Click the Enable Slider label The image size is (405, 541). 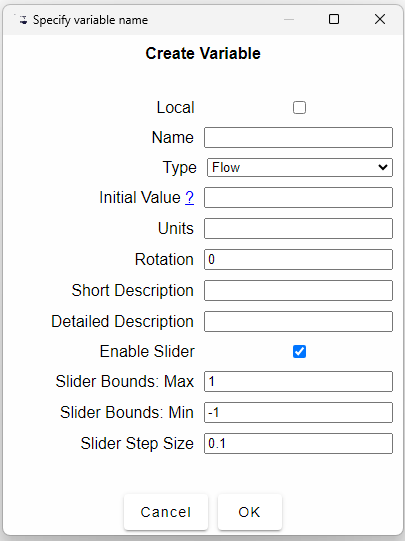coord(147,352)
